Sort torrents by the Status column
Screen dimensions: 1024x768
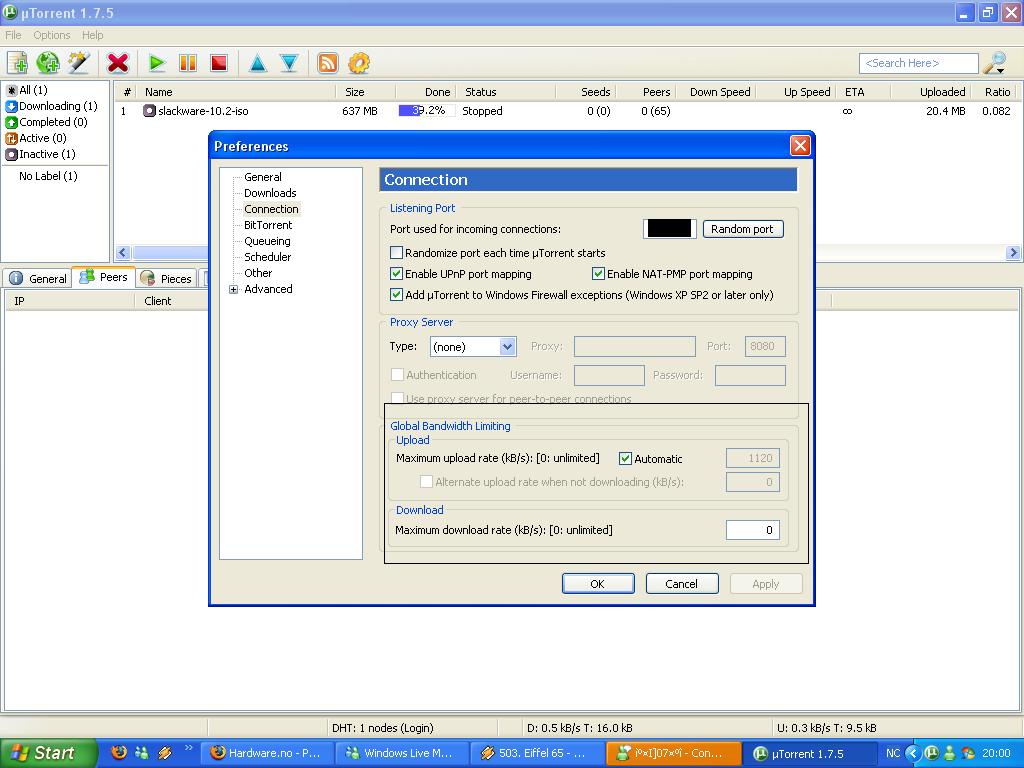[x=505, y=92]
